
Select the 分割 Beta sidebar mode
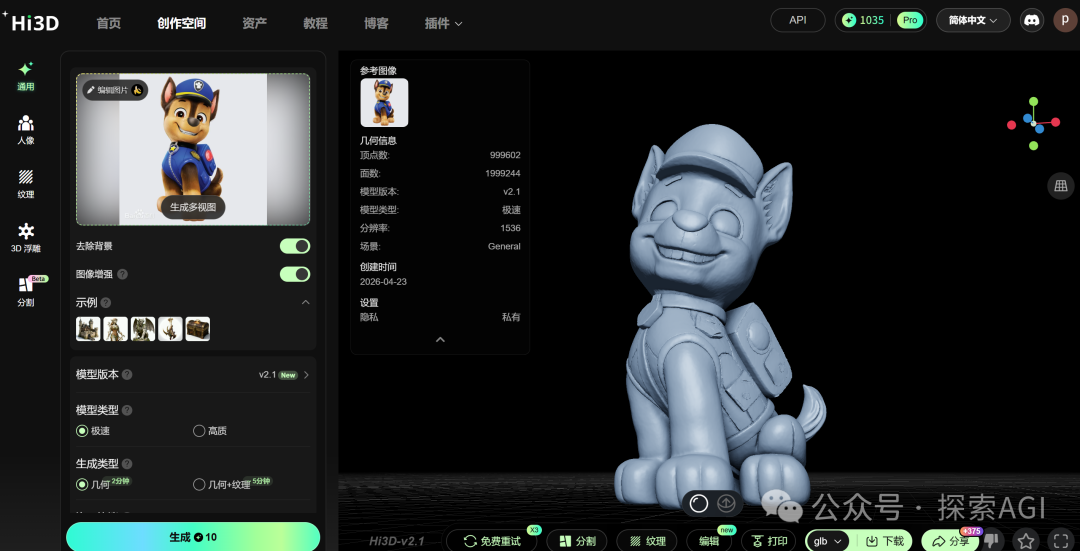[x=28, y=292]
